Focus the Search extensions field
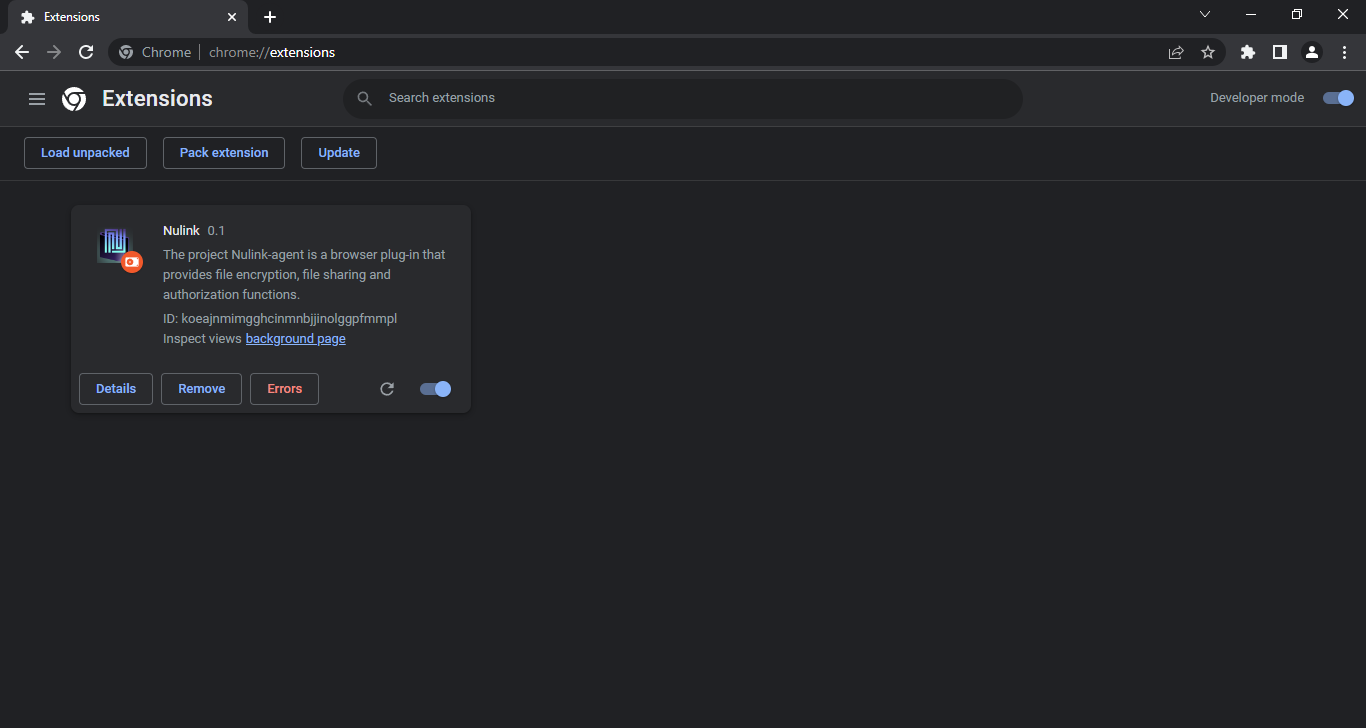This screenshot has height=728, width=1366. [690, 98]
